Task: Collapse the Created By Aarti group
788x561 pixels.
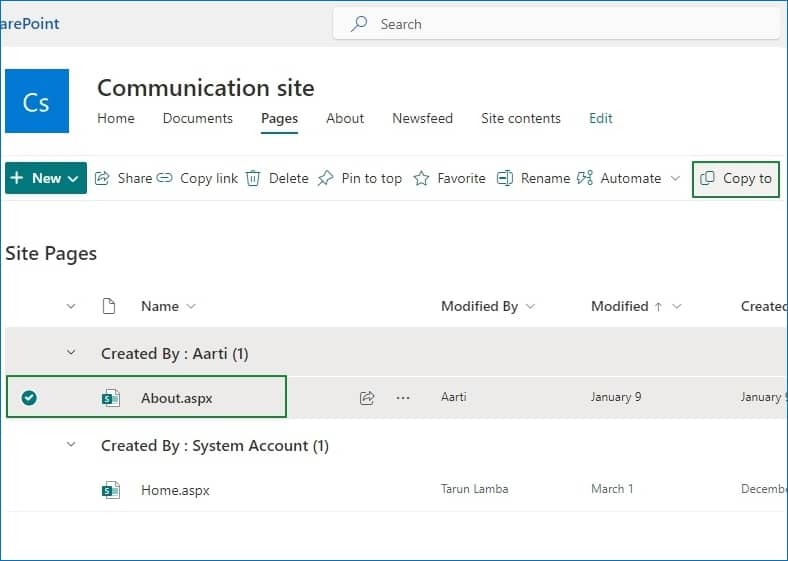Action: [x=71, y=352]
